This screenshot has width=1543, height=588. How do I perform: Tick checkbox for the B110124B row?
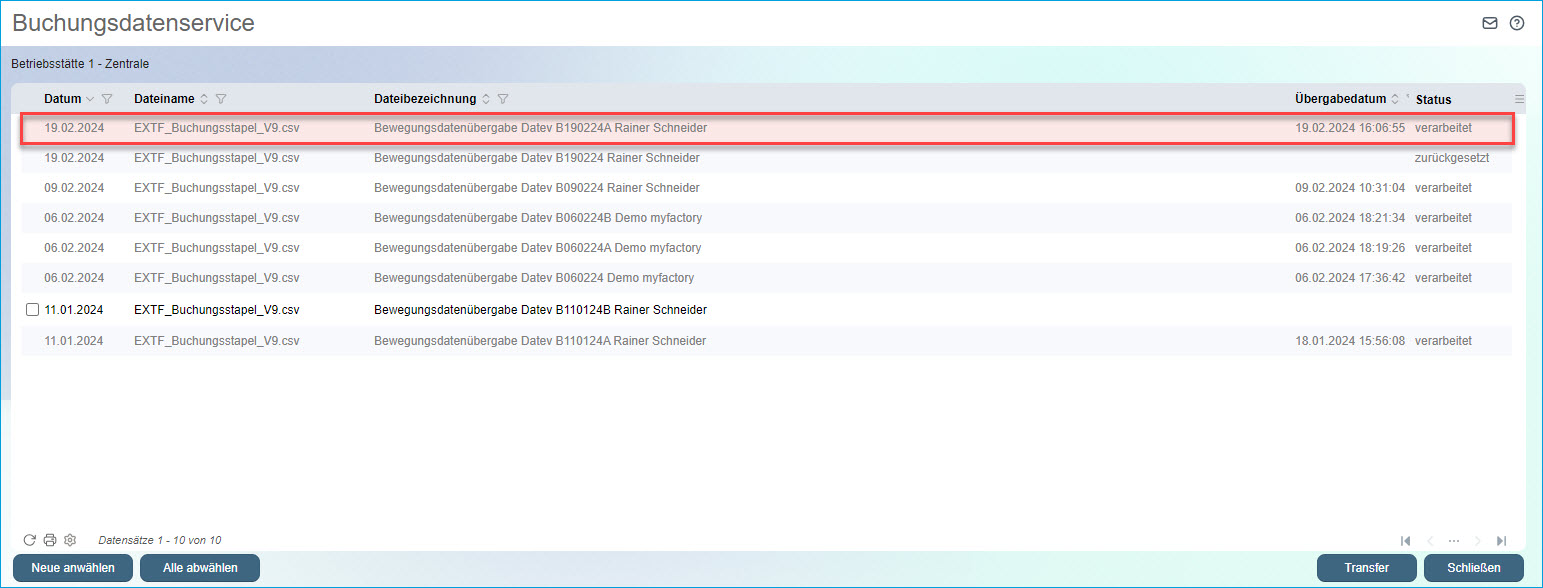(32, 310)
